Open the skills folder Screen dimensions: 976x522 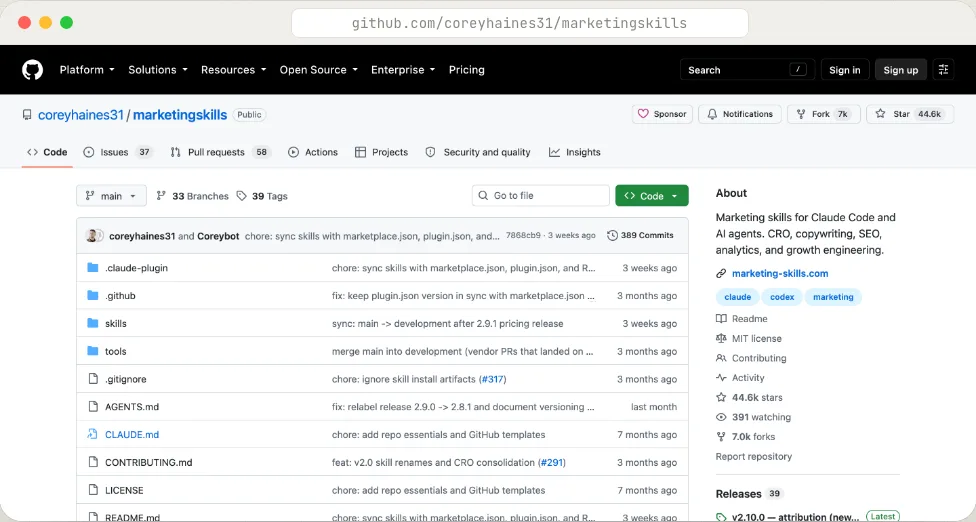click(116, 324)
